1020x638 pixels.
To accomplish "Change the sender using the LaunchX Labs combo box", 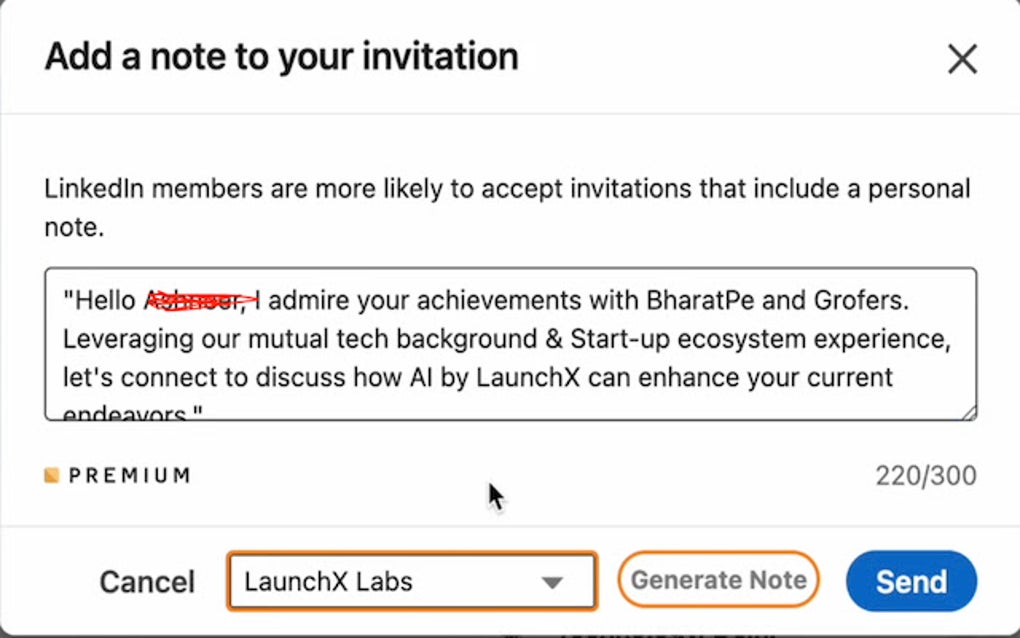I will [x=410, y=581].
